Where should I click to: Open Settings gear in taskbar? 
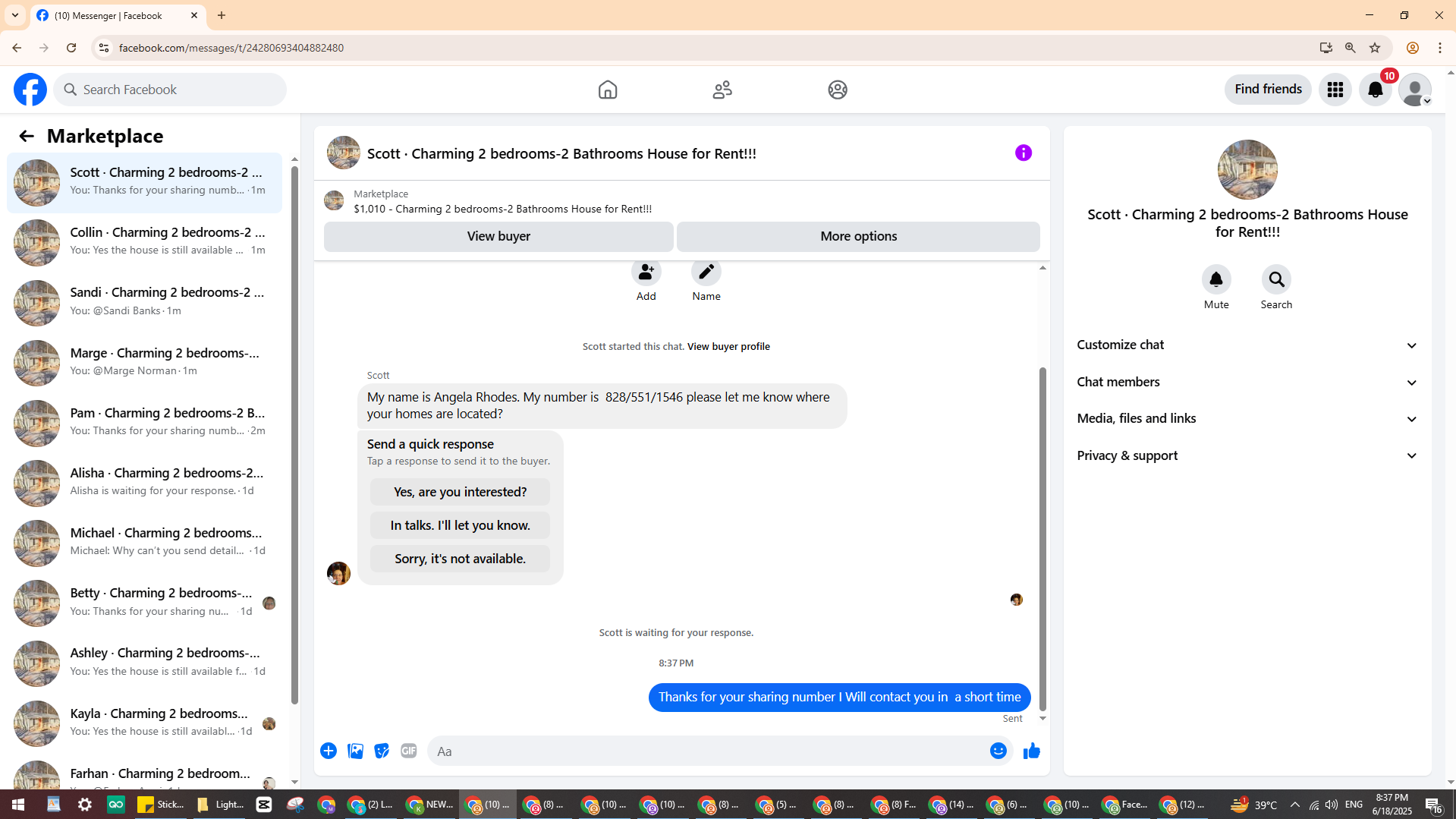[x=85, y=805]
